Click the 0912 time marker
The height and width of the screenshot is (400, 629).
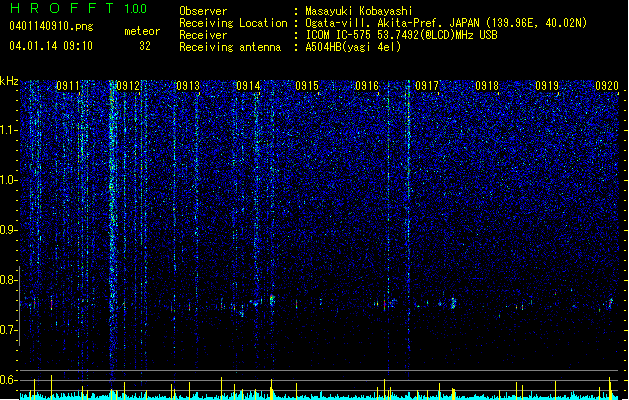tap(128, 86)
